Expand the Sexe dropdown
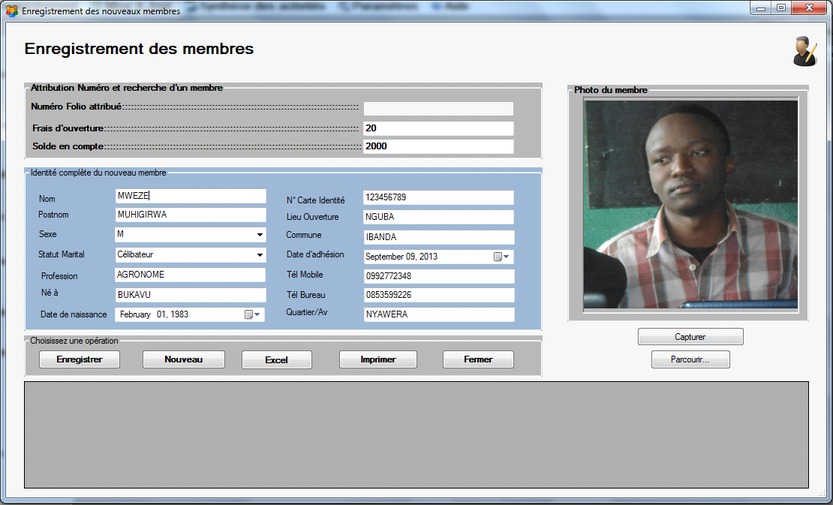 click(x=260, y=235)
